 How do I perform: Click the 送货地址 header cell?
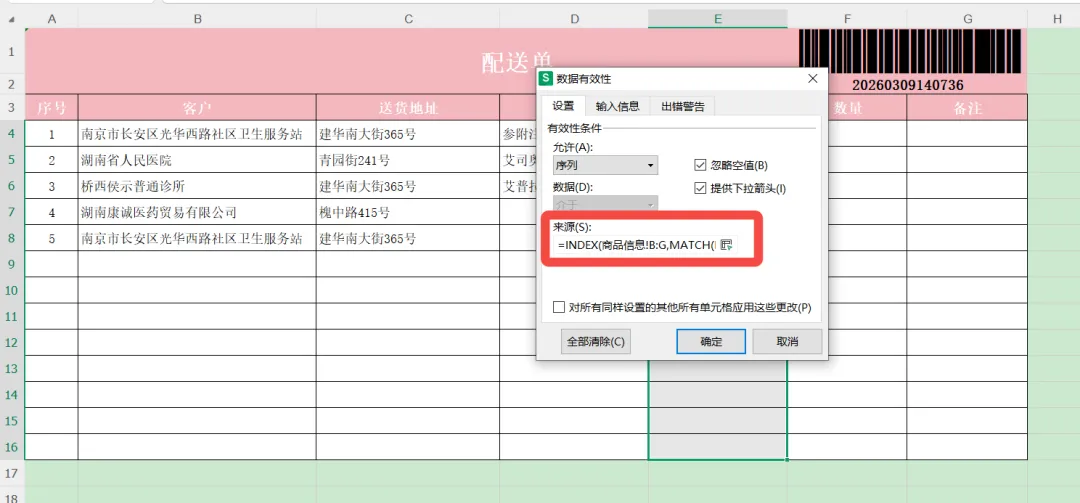408,107
